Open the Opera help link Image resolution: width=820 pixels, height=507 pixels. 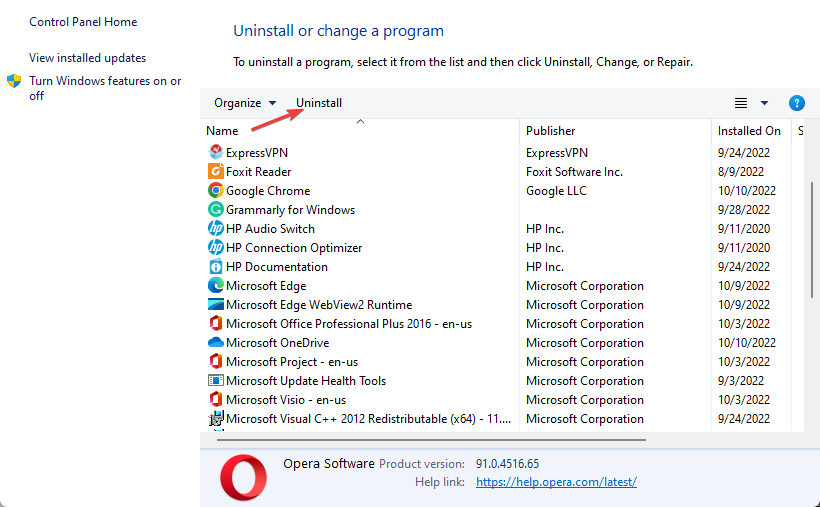tap(556, 482)
